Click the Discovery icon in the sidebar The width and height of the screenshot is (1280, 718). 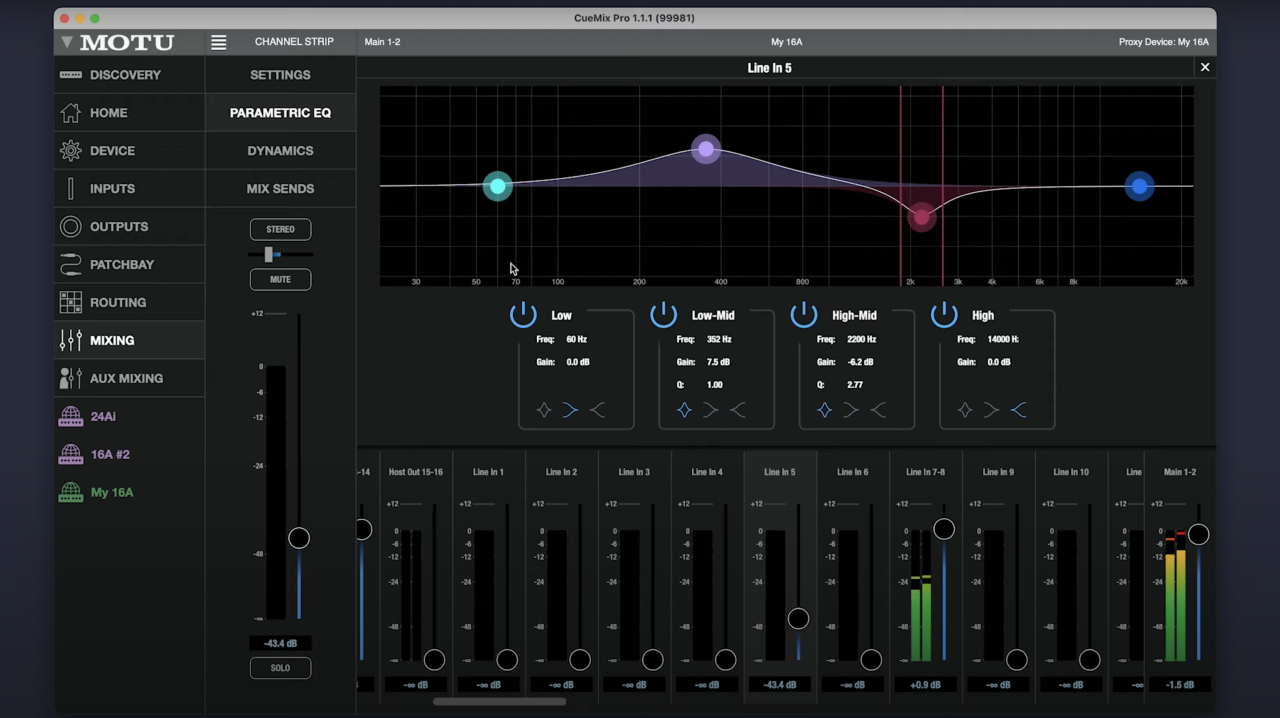pyautogui.click(x=71, y=75)
